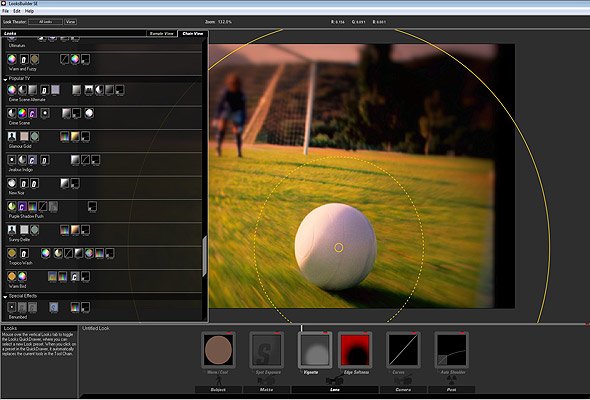Click the color wheel icon in Crime Scene row
This screenshot has width=590, height=400.
[x=22, y=113]
